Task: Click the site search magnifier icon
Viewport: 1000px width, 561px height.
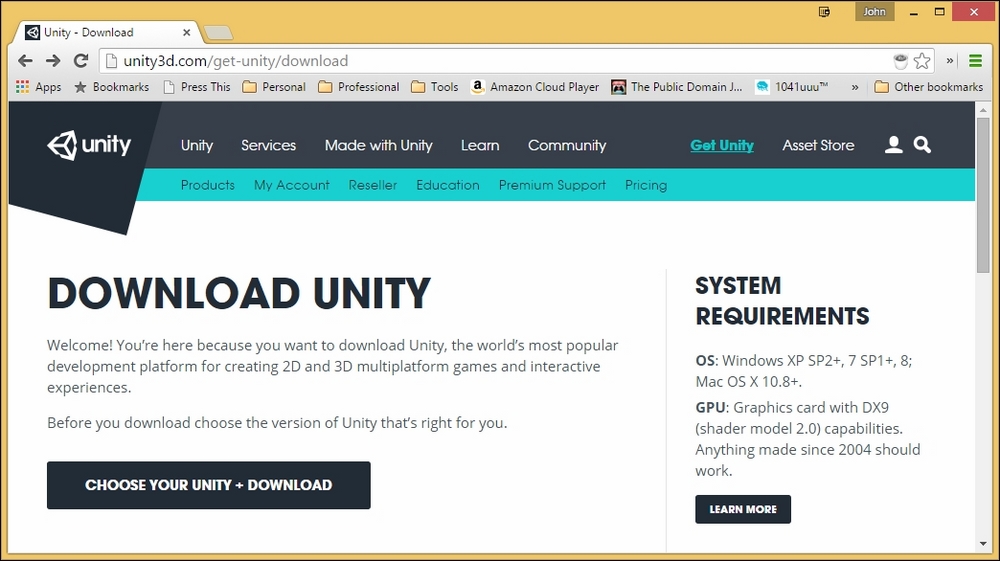Action: [x=922, y=145]
